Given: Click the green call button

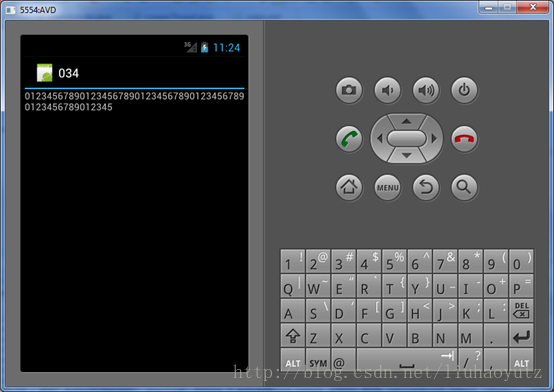Looking at the screenshot, I should click(349, 139).
